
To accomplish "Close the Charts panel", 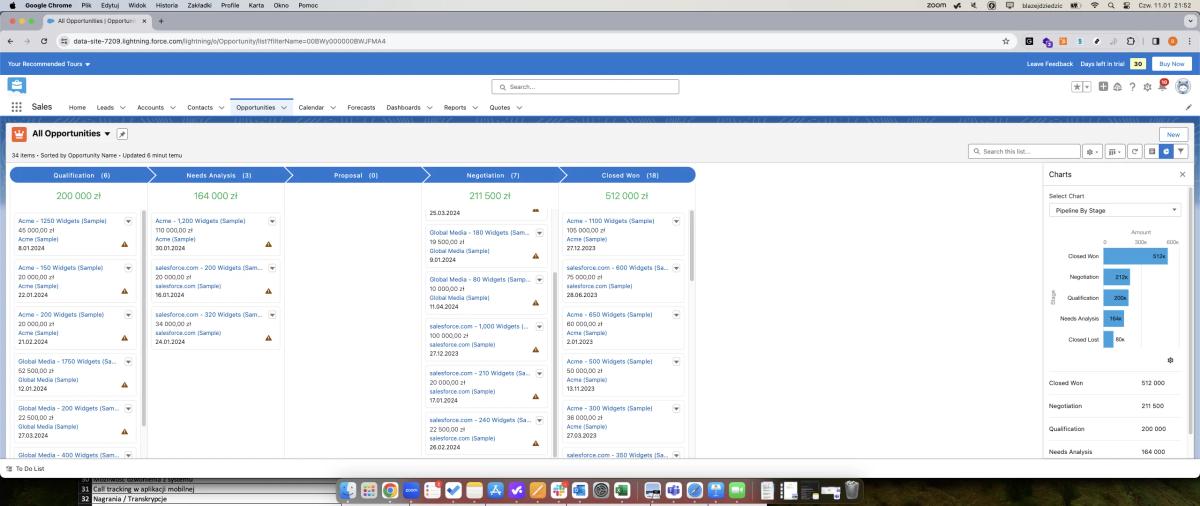I will [x=1182, y=174].
